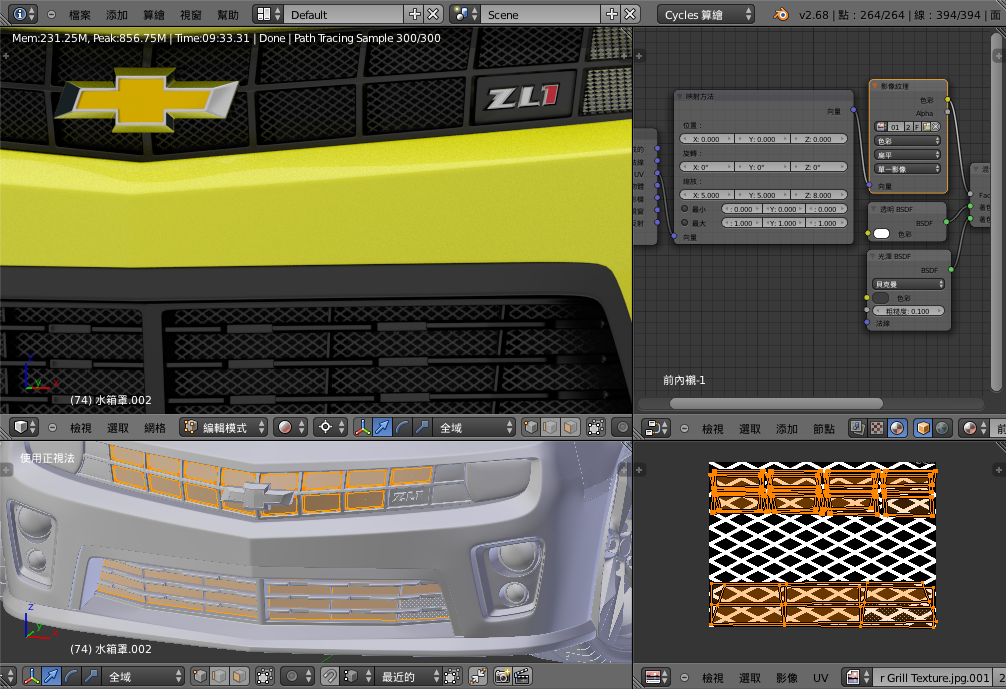The width and height of the screenshot is (1006, 689).
Task: Toggle limit selection to visible in upper viewport
Action: pyautogui.click(x=596, y=427)
